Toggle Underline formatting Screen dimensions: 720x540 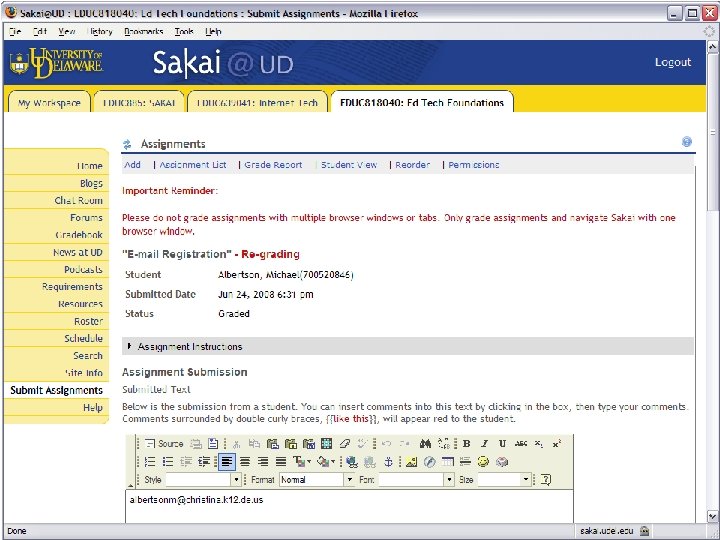(502, 444)
